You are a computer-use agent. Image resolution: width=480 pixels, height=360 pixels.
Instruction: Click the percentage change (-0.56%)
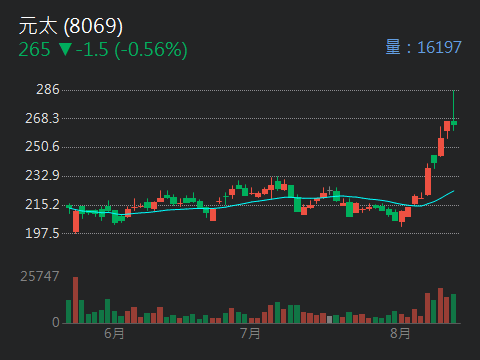pos(151,50)
